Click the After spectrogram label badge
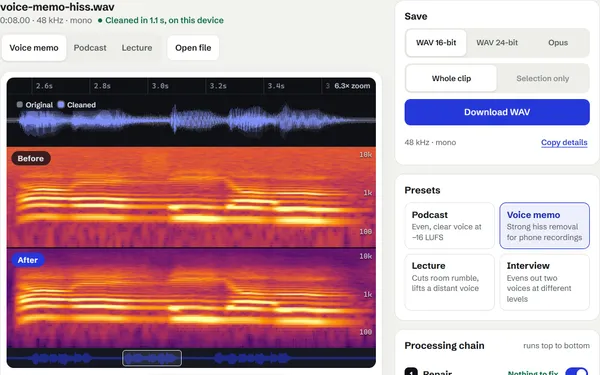 [x=28, y=260]
